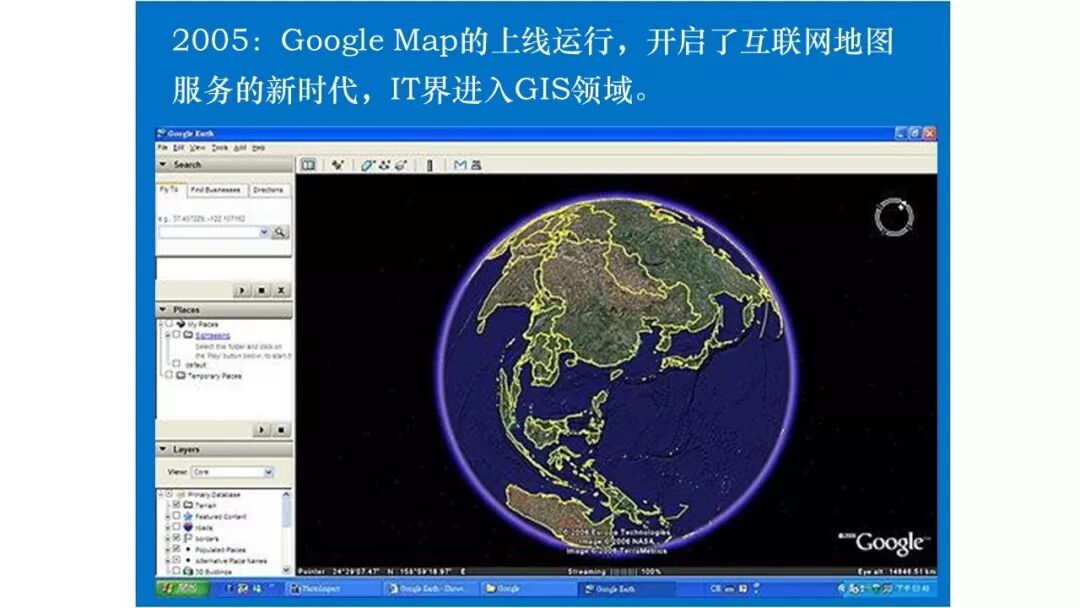Click the email envelope toolbar icon
The image size is (1080, 608).
coord(460,165)
